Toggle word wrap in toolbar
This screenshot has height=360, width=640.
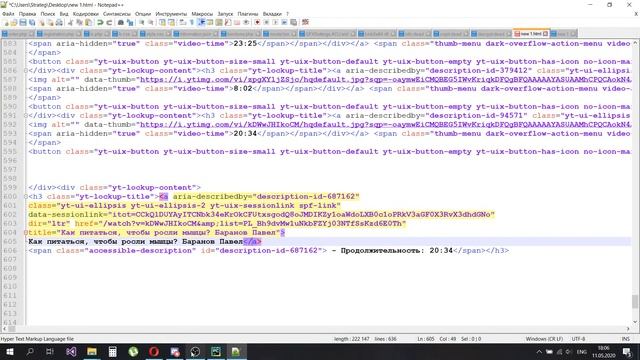tap(182, 22)
